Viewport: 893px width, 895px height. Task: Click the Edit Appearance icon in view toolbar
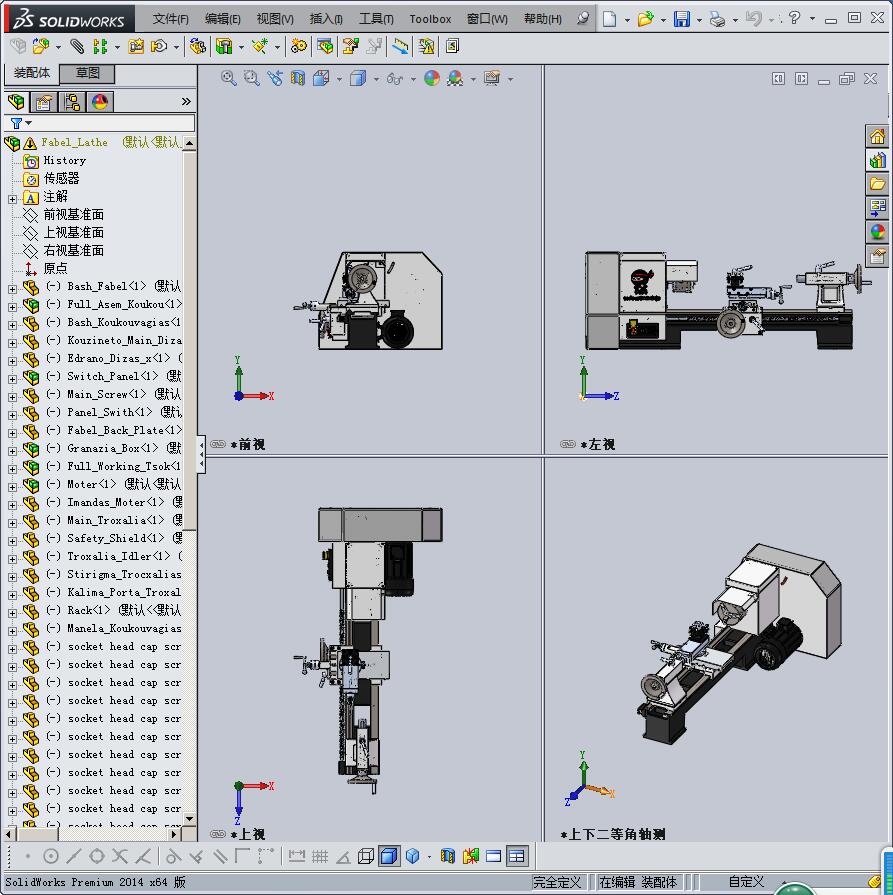[431, 78]
